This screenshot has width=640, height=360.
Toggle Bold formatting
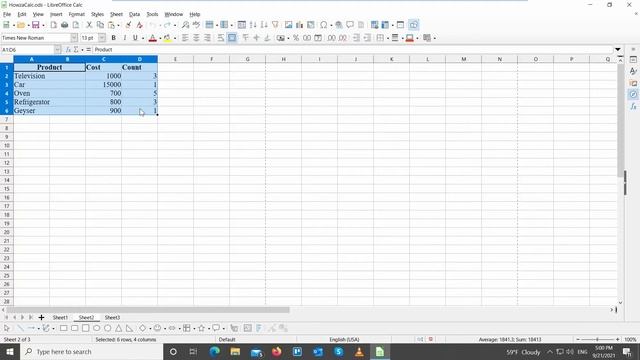113,38
